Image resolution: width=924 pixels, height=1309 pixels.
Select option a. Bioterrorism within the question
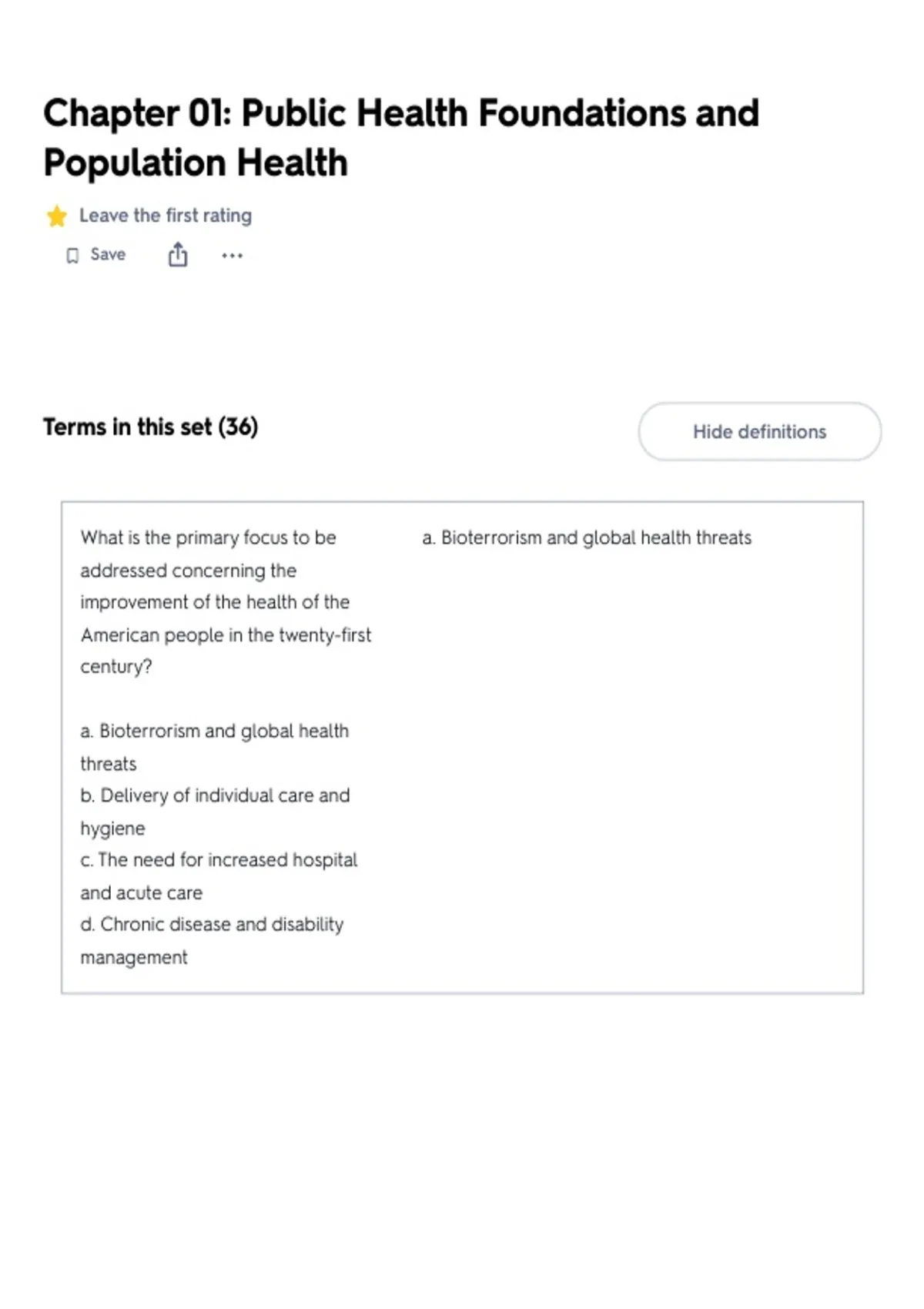click(214, 747)
